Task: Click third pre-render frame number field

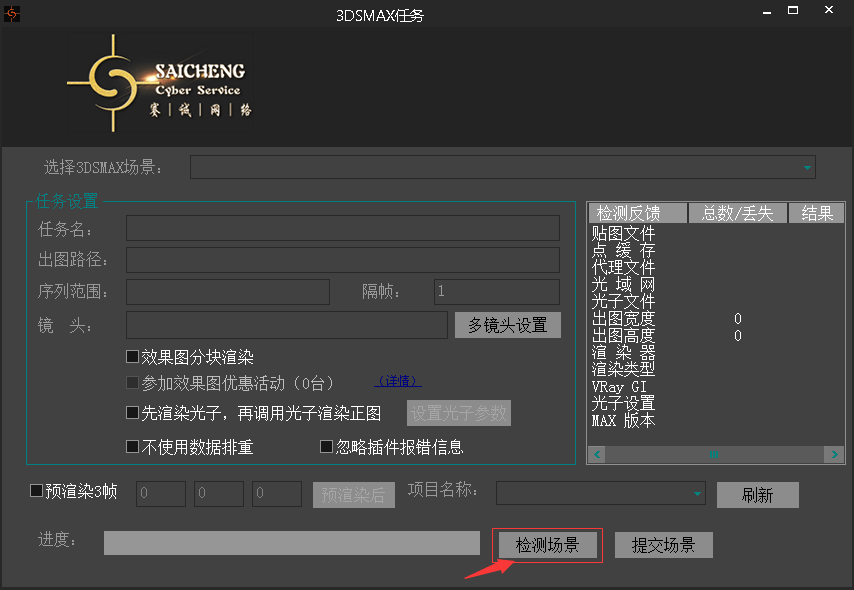Action: (x=277, y=494)
